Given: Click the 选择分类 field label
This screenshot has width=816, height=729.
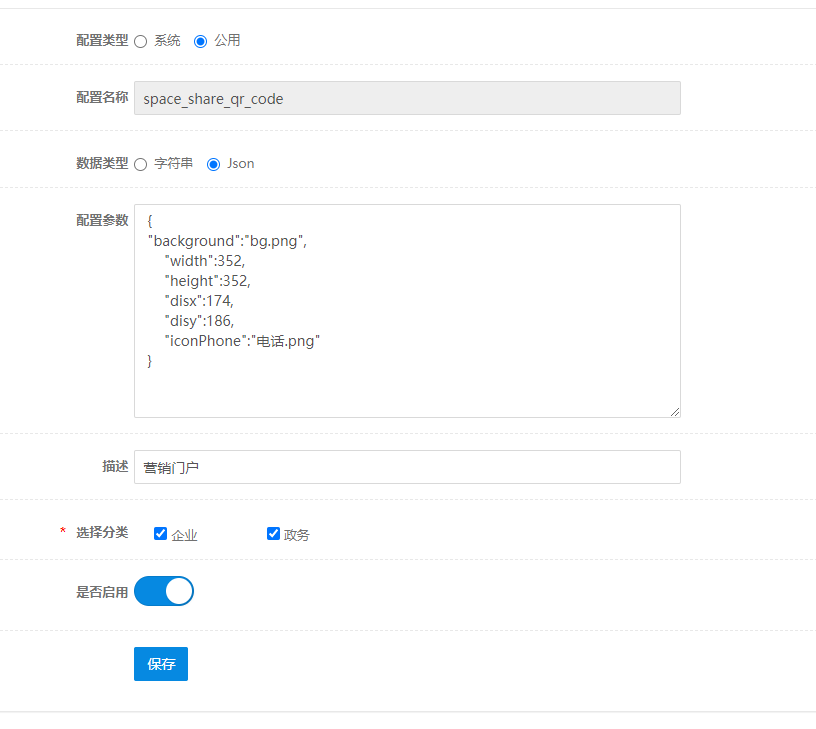Looking at the screenshot, I should 102,532.
